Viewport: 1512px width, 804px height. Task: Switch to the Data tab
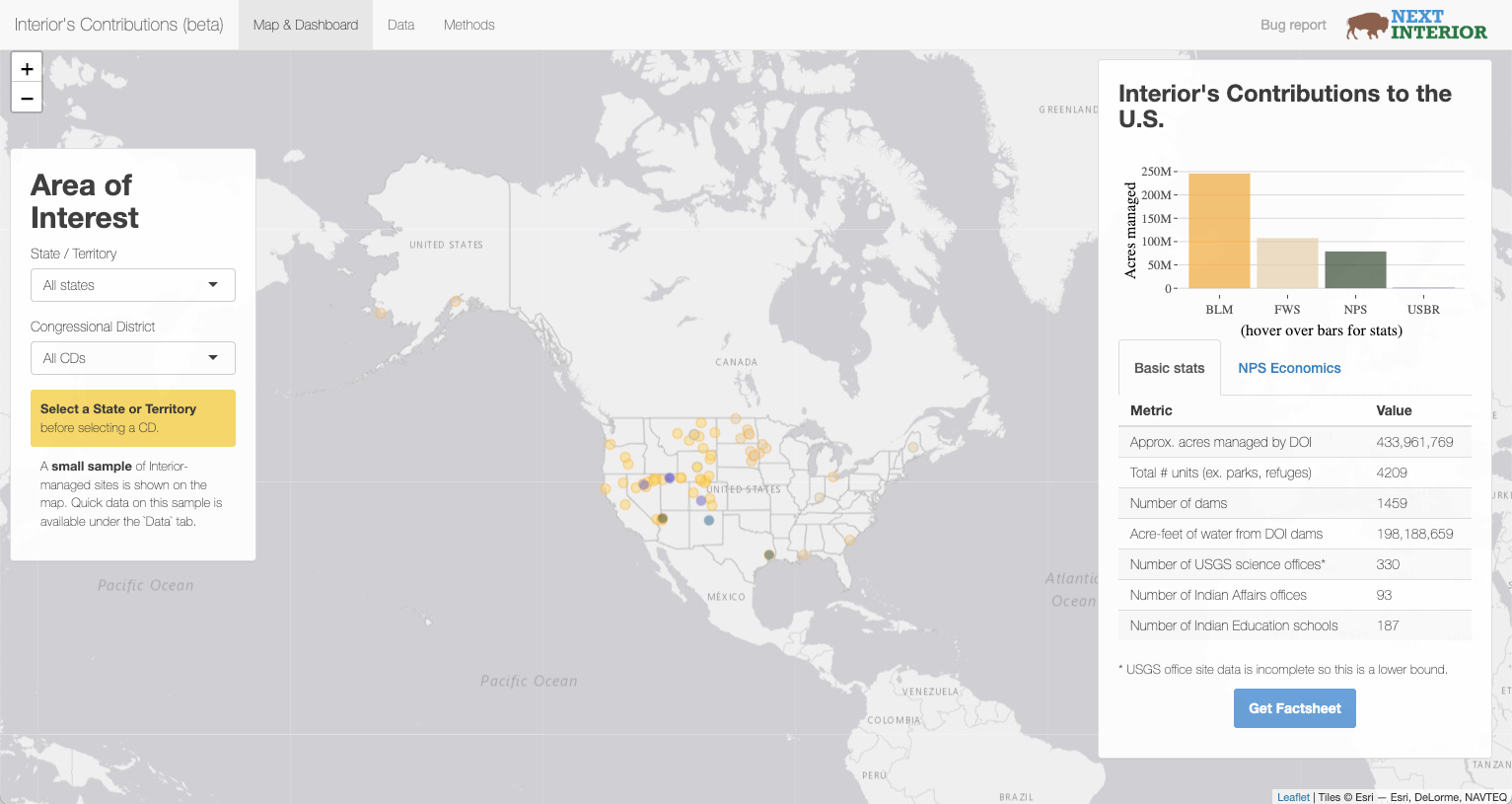coord(400,24)
